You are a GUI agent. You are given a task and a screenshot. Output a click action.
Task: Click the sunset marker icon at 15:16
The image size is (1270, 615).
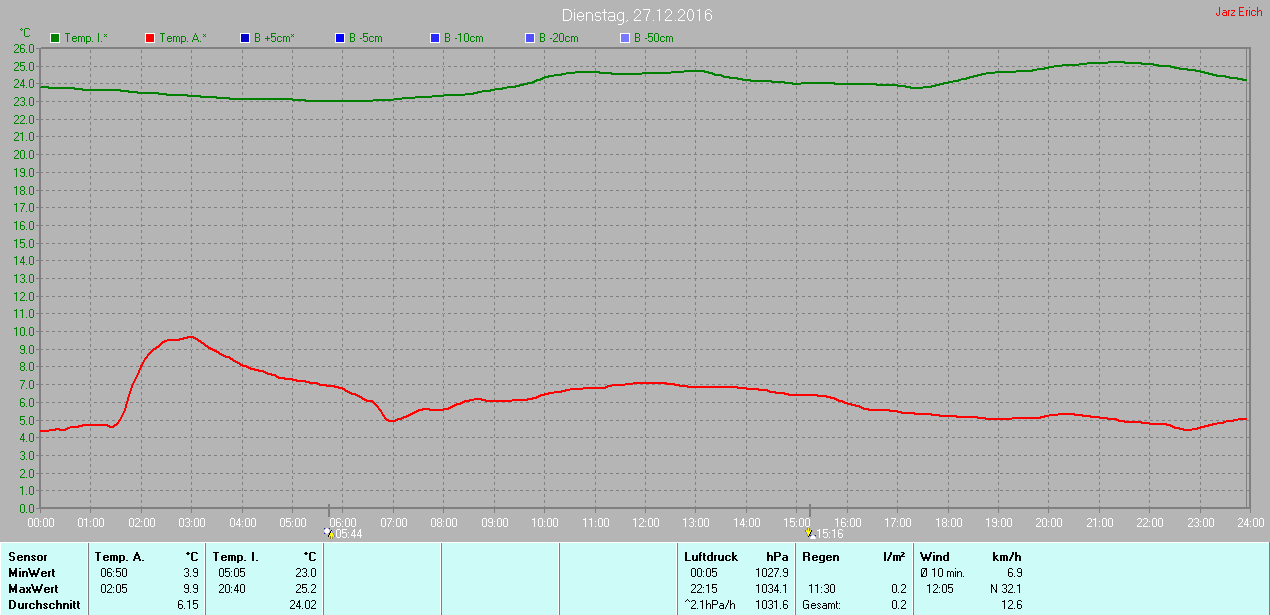coord(810,534)
